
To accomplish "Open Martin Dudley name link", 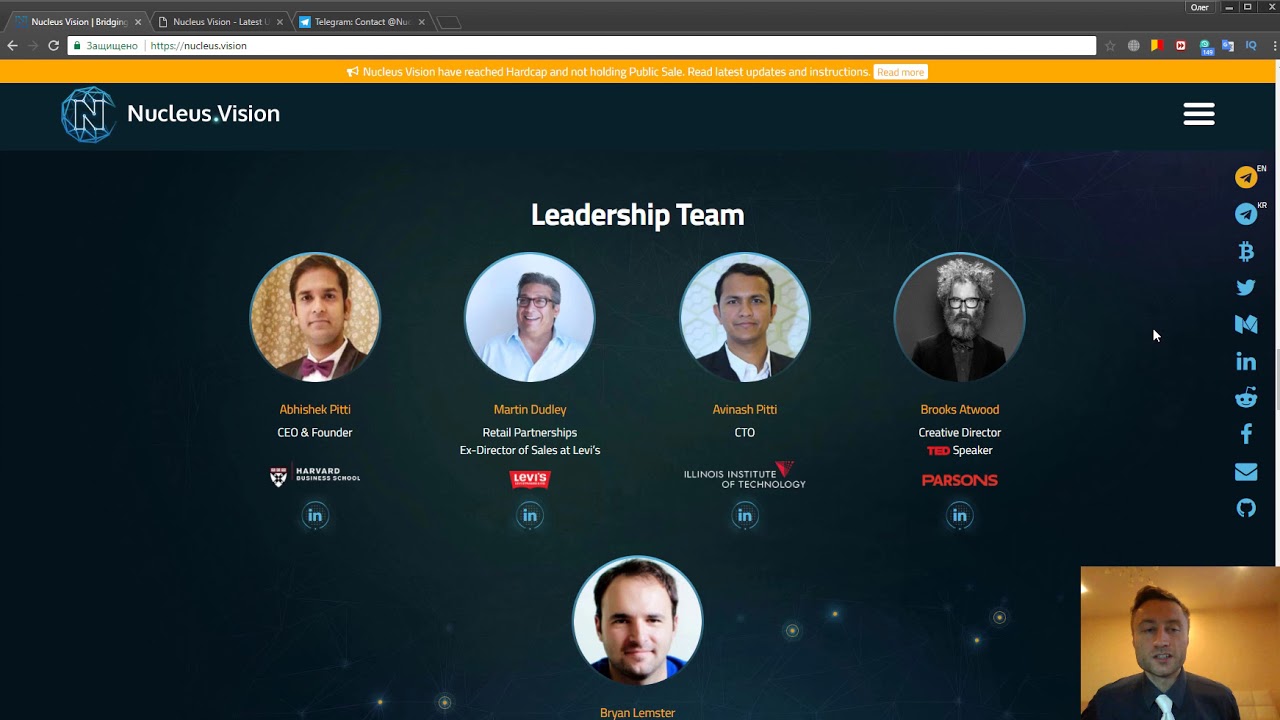I will point(530,409).
